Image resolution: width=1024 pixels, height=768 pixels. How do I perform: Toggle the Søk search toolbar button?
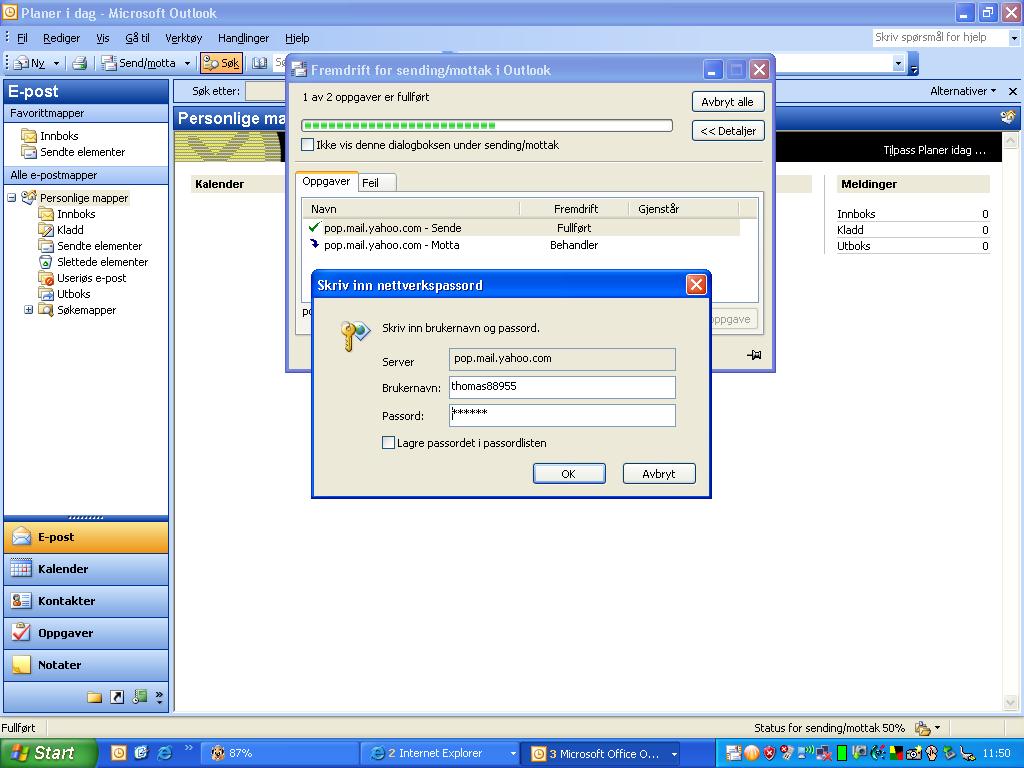click(x=221, y=63)
